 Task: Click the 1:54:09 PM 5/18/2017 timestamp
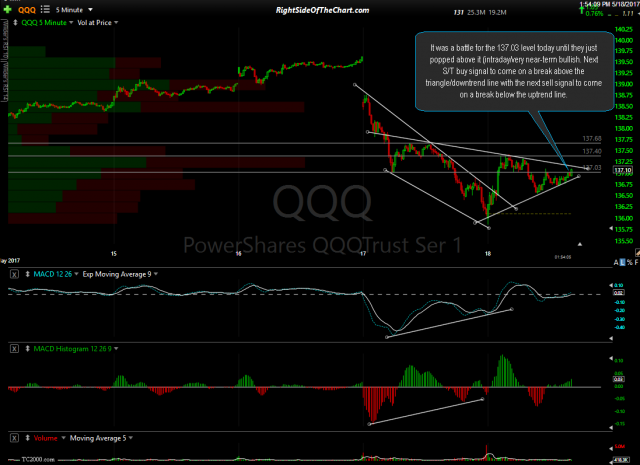tap(610, 4)
